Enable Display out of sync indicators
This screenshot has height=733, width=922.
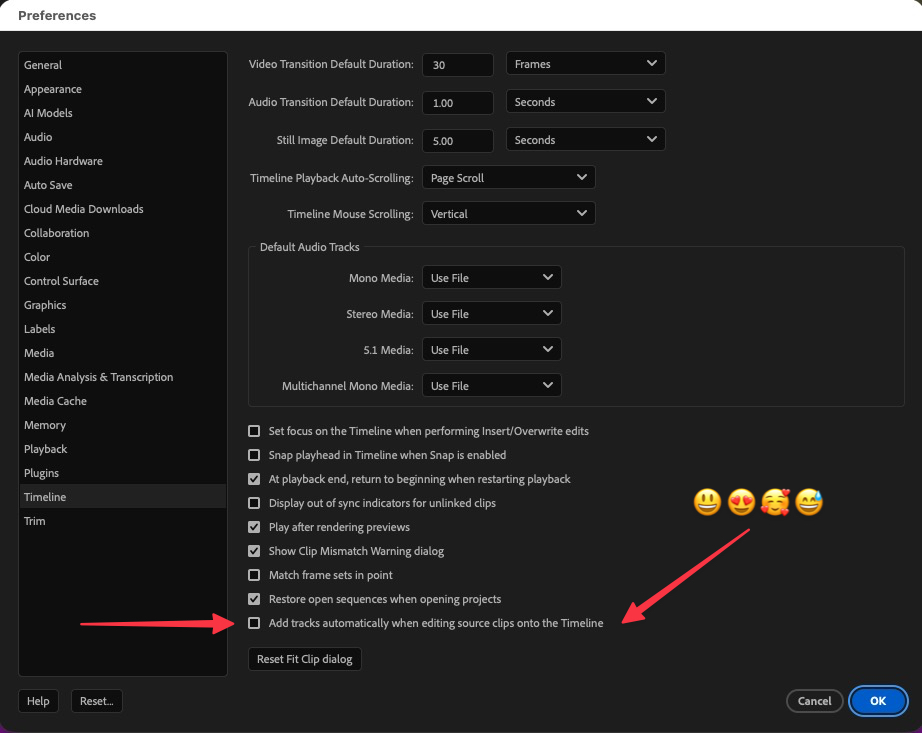(254, 503)
